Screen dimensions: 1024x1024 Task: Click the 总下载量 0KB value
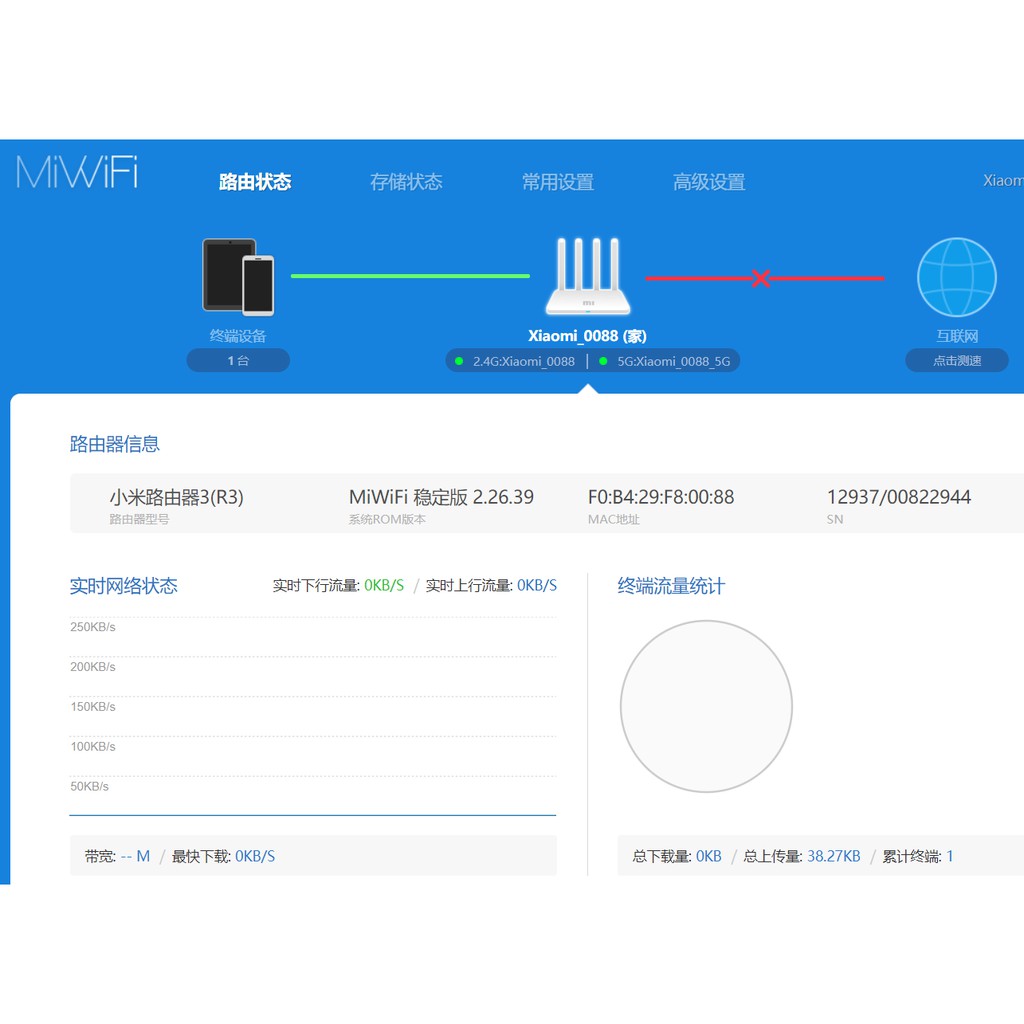click(709, 856)
